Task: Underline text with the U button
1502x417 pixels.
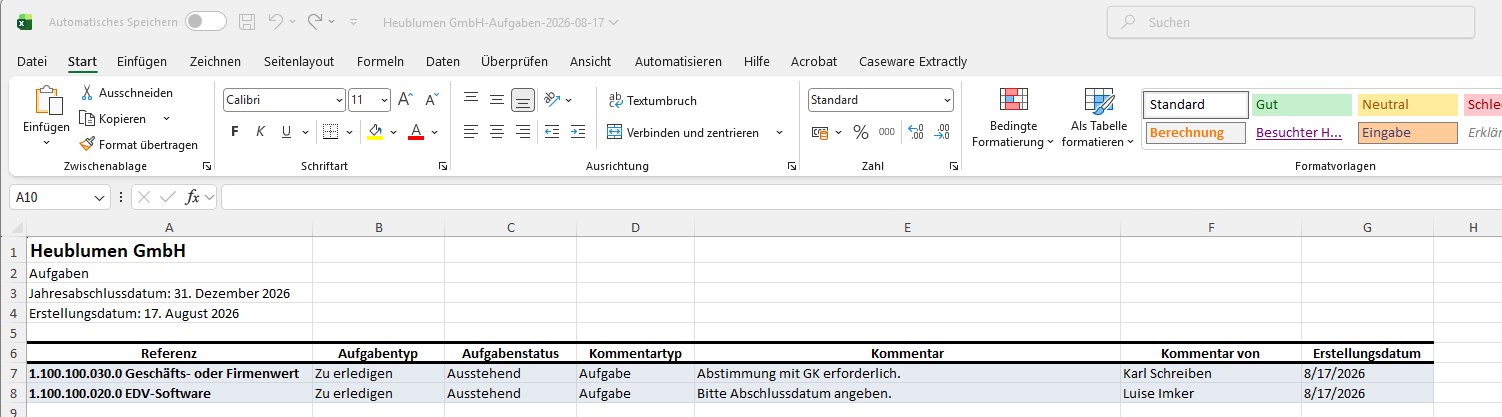Action: (286, 132)
